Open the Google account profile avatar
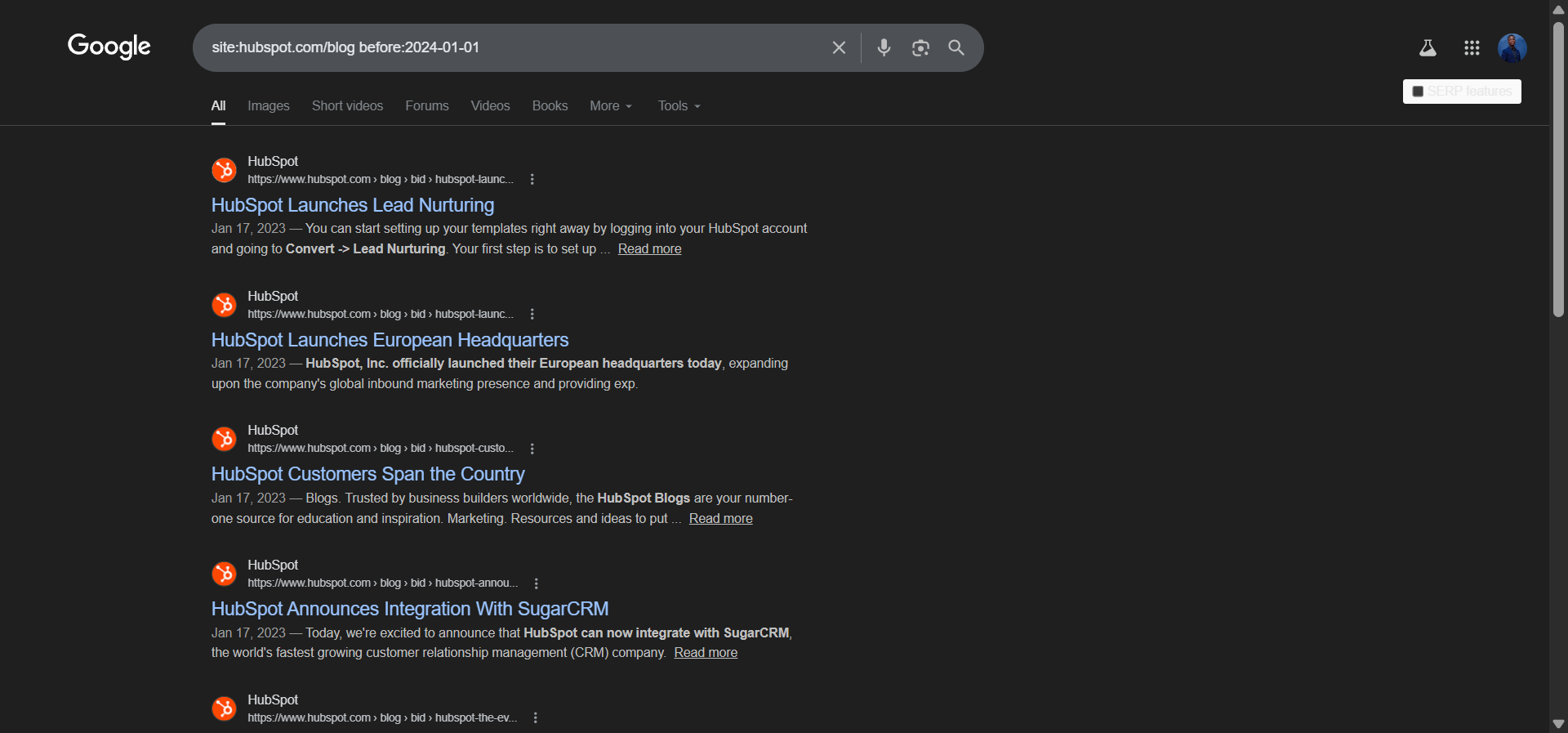The height and width of the screenshot is (733, 1568). (1512, 47)
